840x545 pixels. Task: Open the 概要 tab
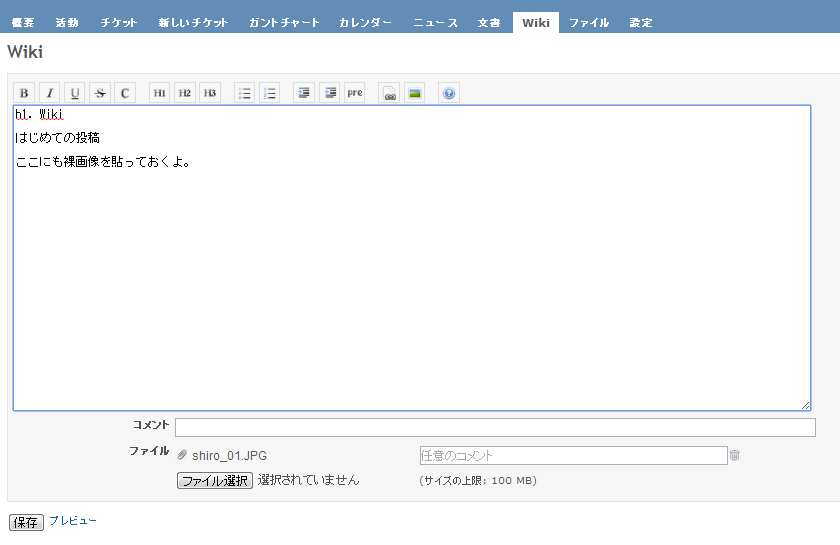click(x=23, y=23)
